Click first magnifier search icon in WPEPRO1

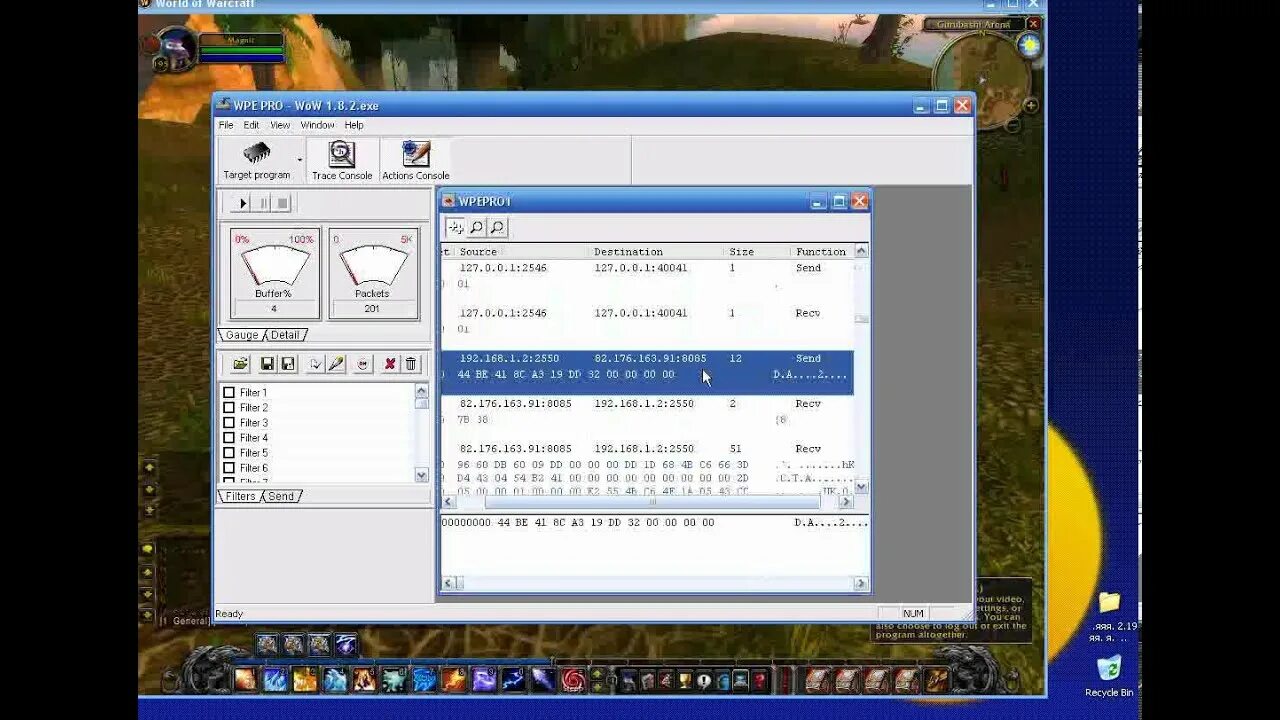click(477, 228)
